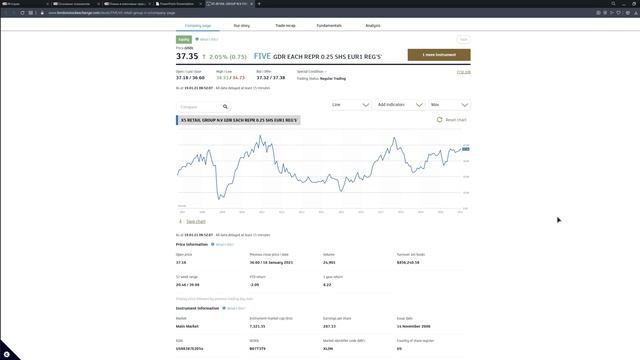Image resolution: width=640 pixels, height=360 pixels.
Task: Click the send arrow icon in the browser toolbar
Action: [611, 13]
